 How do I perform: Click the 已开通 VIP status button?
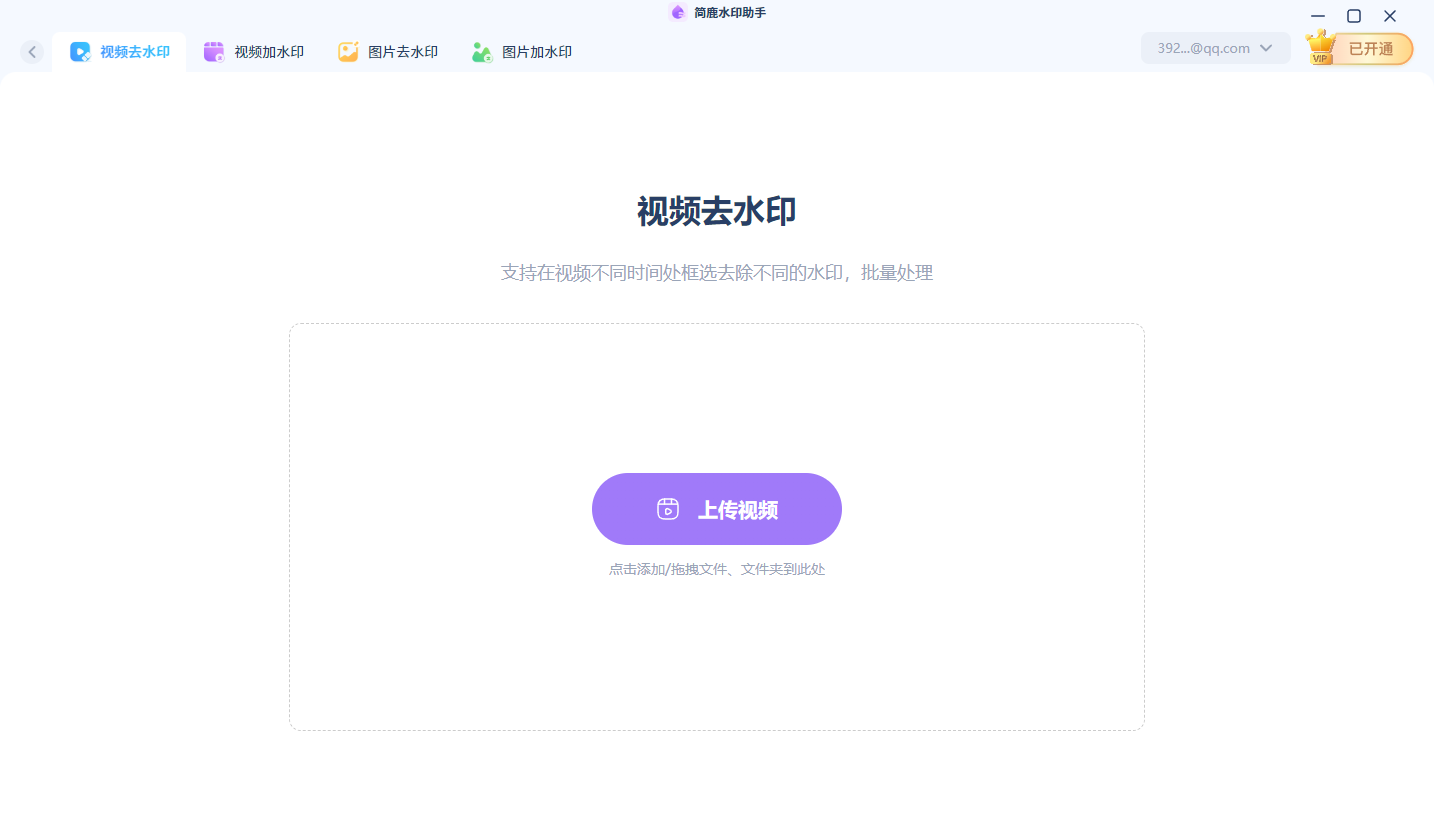click(1370, 49)
